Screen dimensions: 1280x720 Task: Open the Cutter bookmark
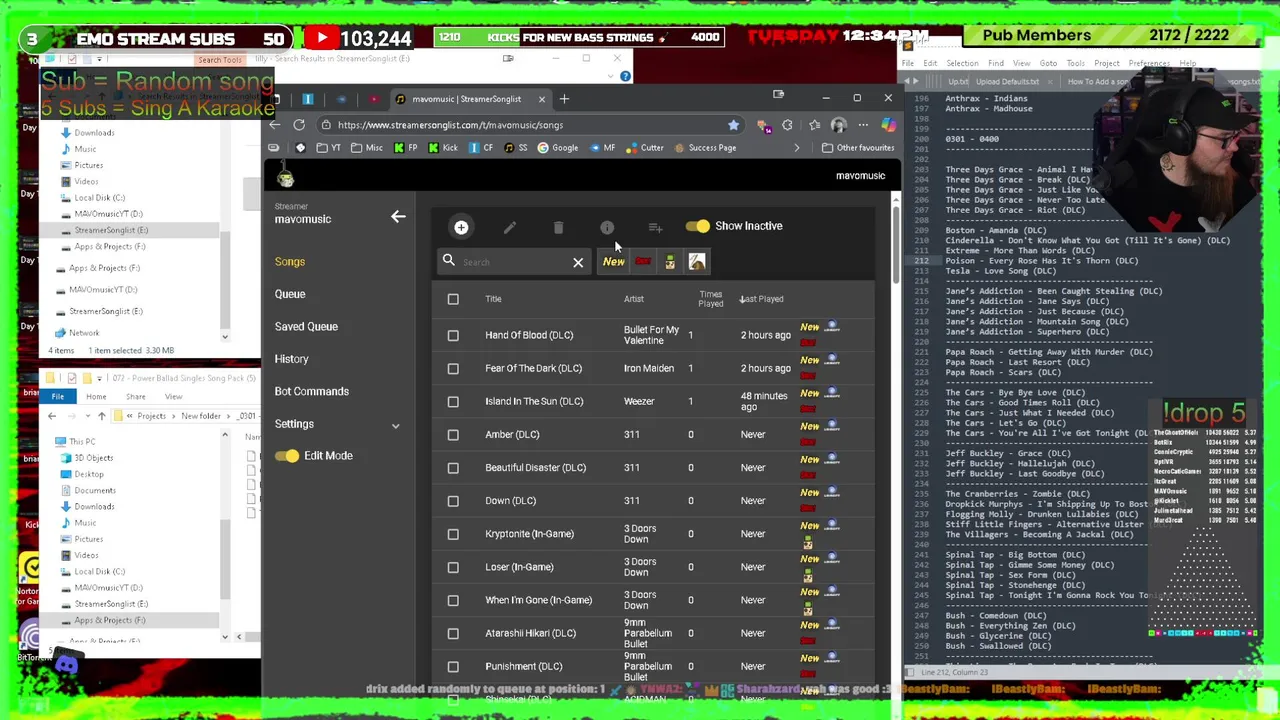click(x=645, y=148)
